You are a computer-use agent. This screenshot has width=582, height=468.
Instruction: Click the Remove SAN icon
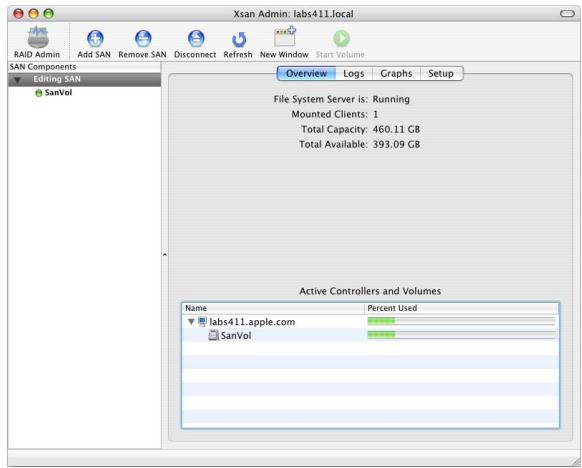click(143, 38)
